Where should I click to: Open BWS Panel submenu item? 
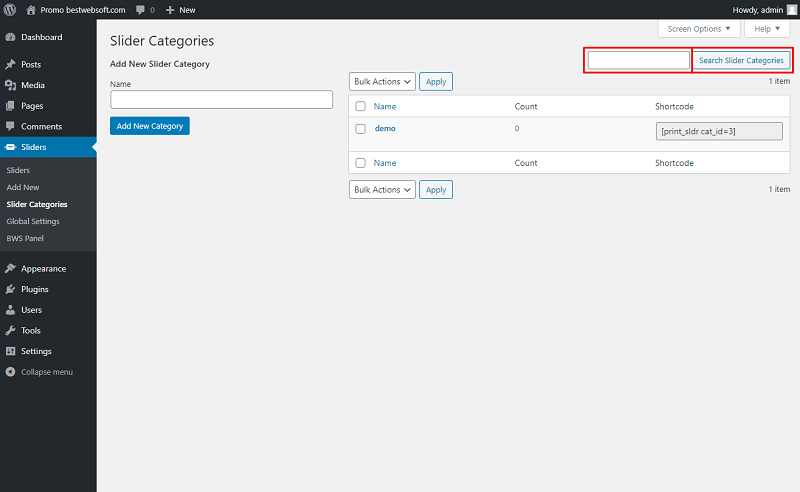coord(25,238)
